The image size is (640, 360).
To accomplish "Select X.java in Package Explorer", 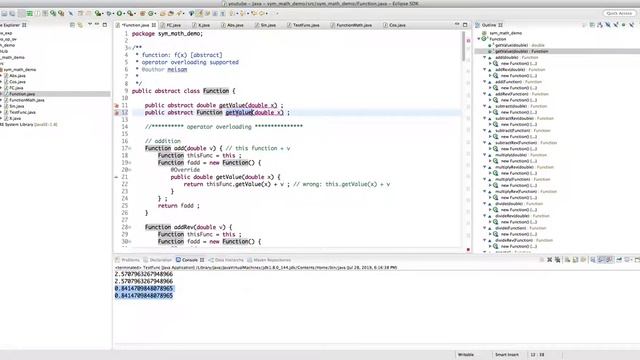I will 15,118.
